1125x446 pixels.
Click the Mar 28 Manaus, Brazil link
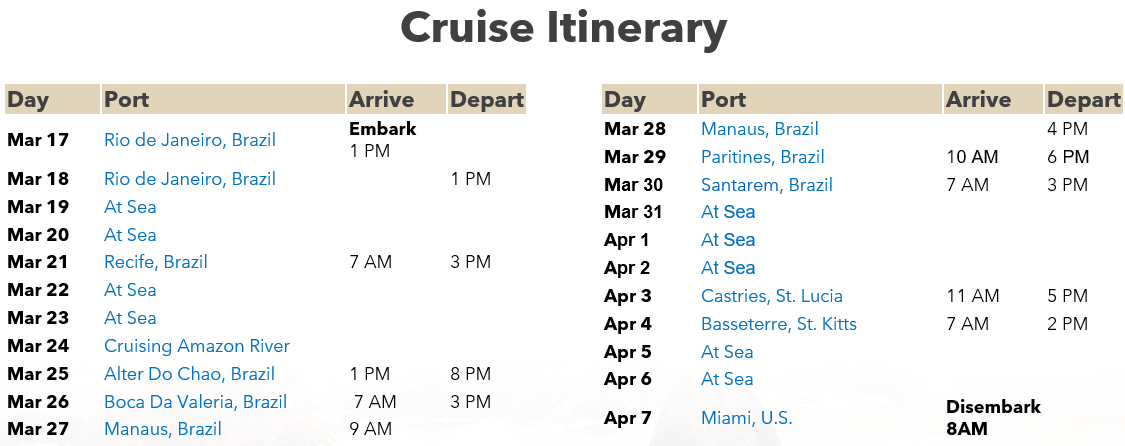(759, 129)
